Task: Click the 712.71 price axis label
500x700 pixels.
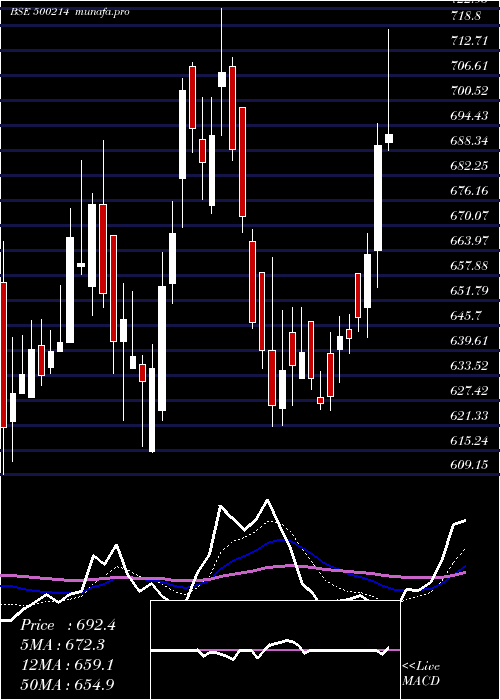Action: (468, 41)
